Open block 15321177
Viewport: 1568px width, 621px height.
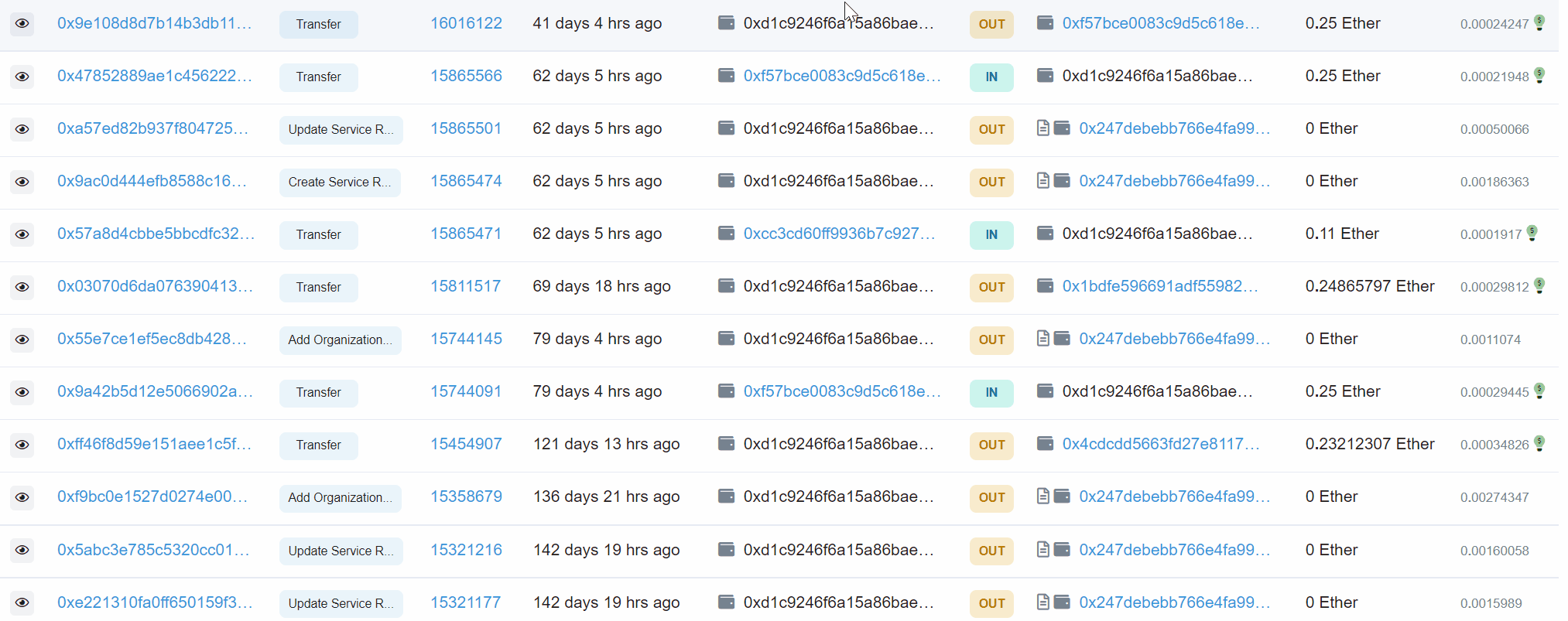point(465,602)
